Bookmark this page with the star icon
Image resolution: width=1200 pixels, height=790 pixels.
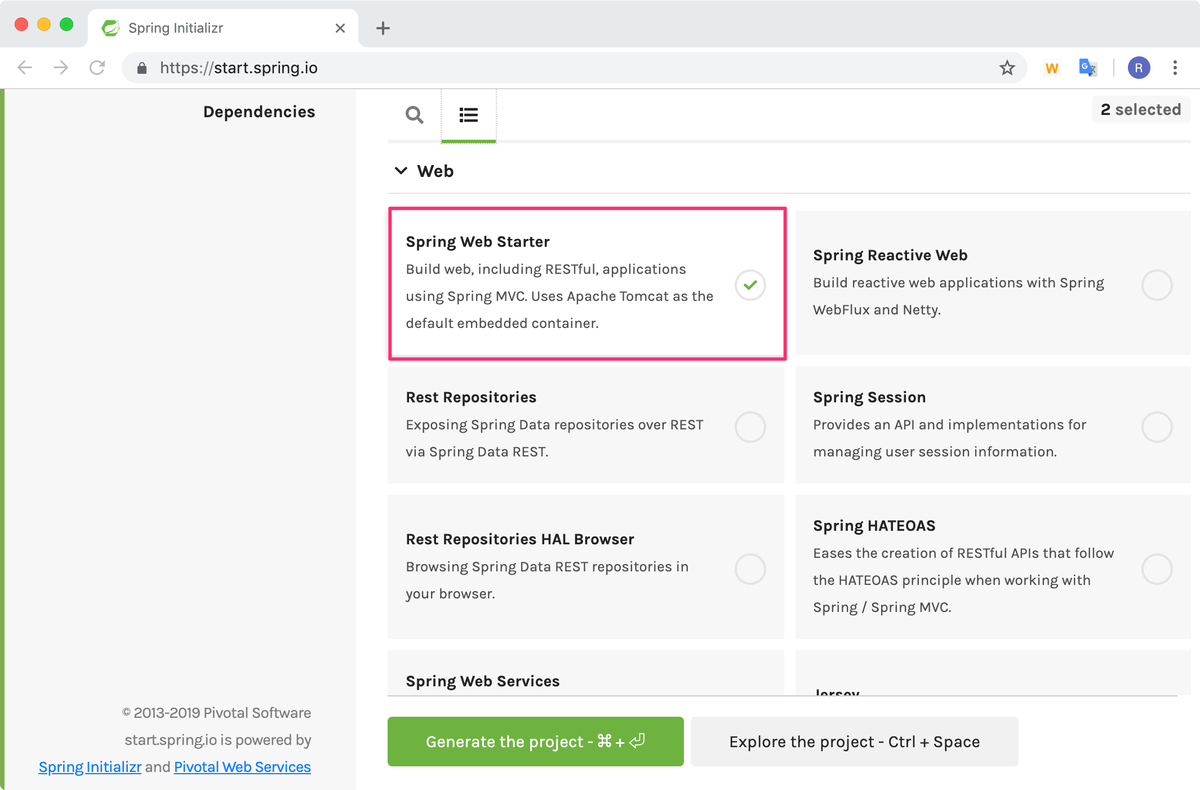pyautogui.click(x=1007, y=68)
